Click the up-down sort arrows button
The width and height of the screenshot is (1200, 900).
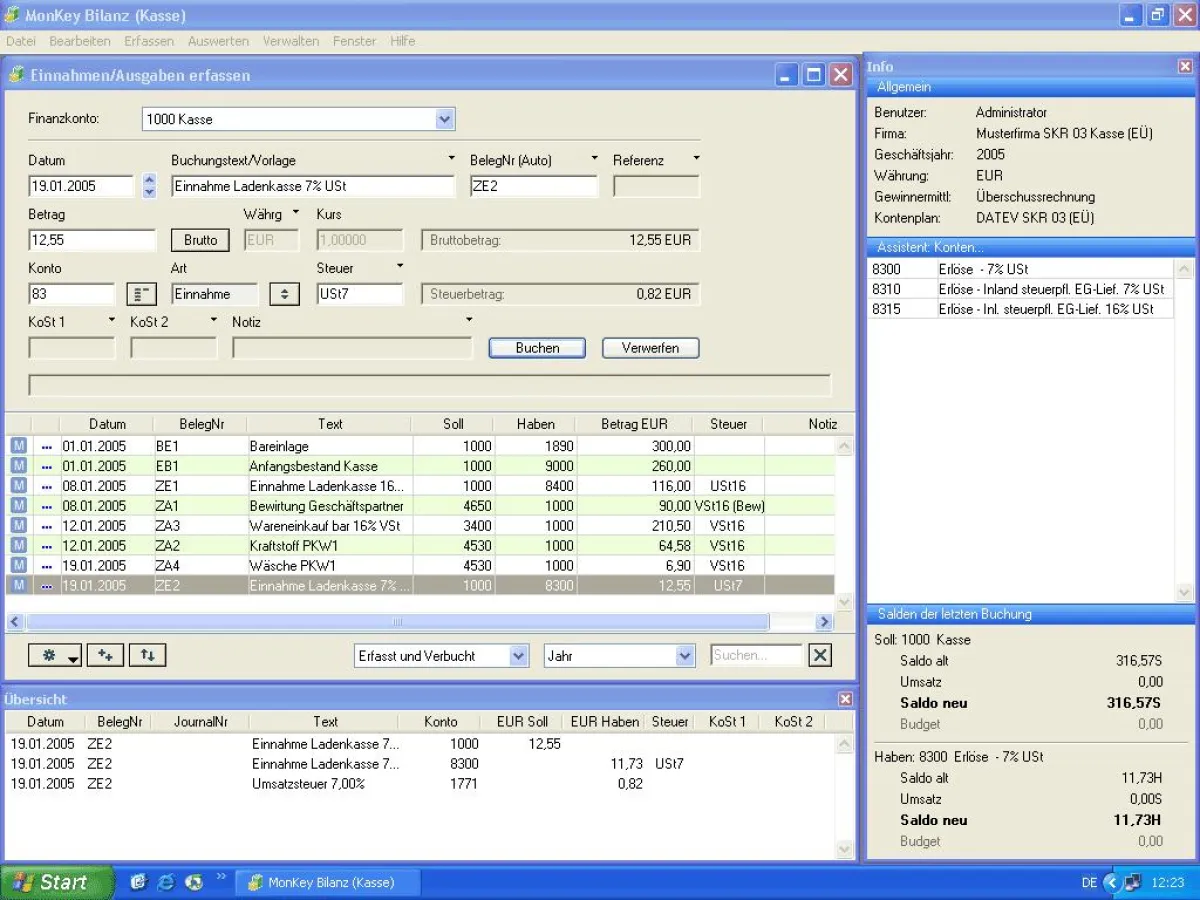[147, 655]
